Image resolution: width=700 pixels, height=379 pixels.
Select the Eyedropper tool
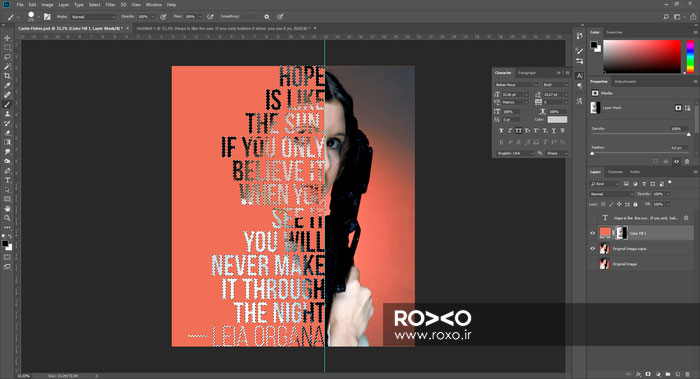point(7,85)
